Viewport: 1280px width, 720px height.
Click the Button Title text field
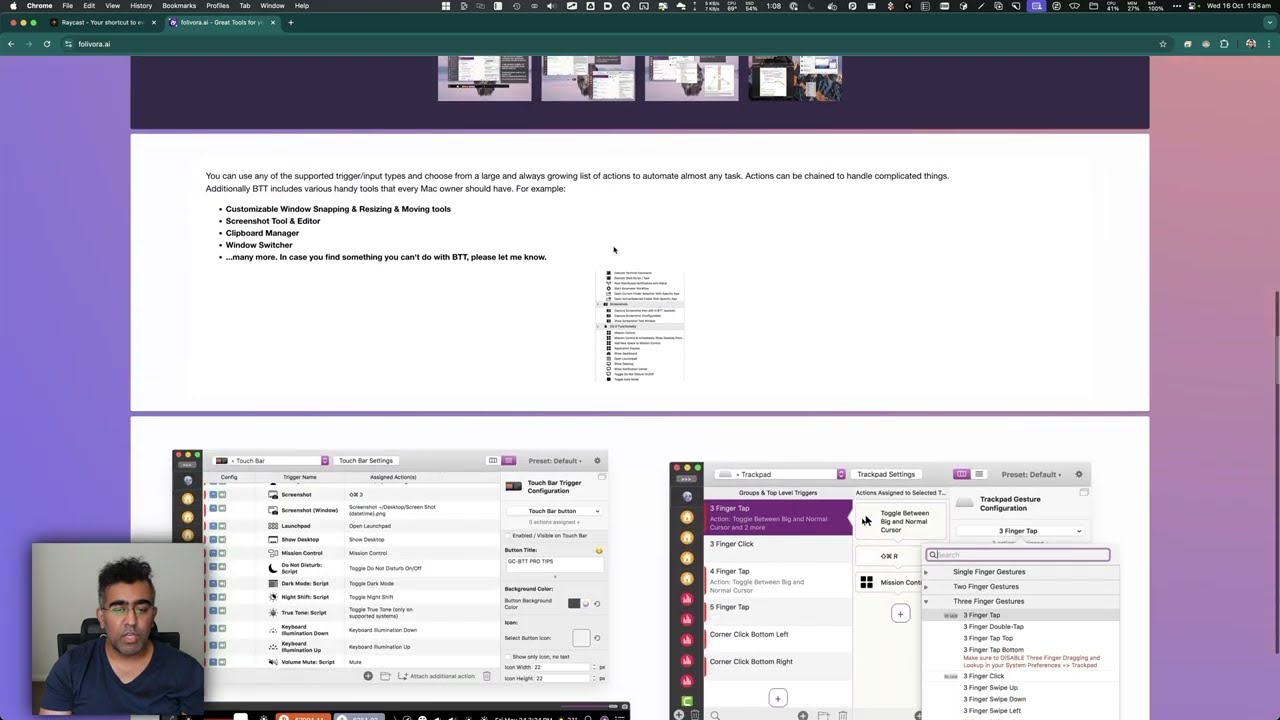click(553, 562)
